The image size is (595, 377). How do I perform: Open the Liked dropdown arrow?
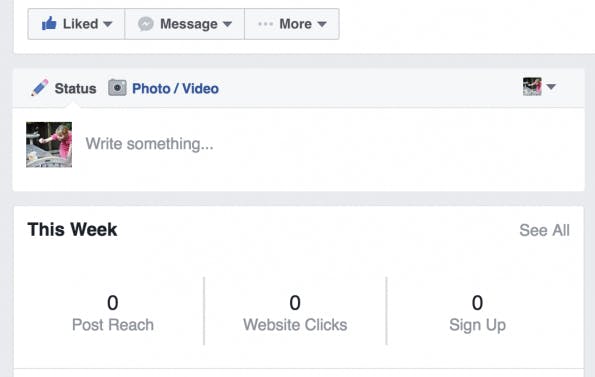[x=108, y=24]
